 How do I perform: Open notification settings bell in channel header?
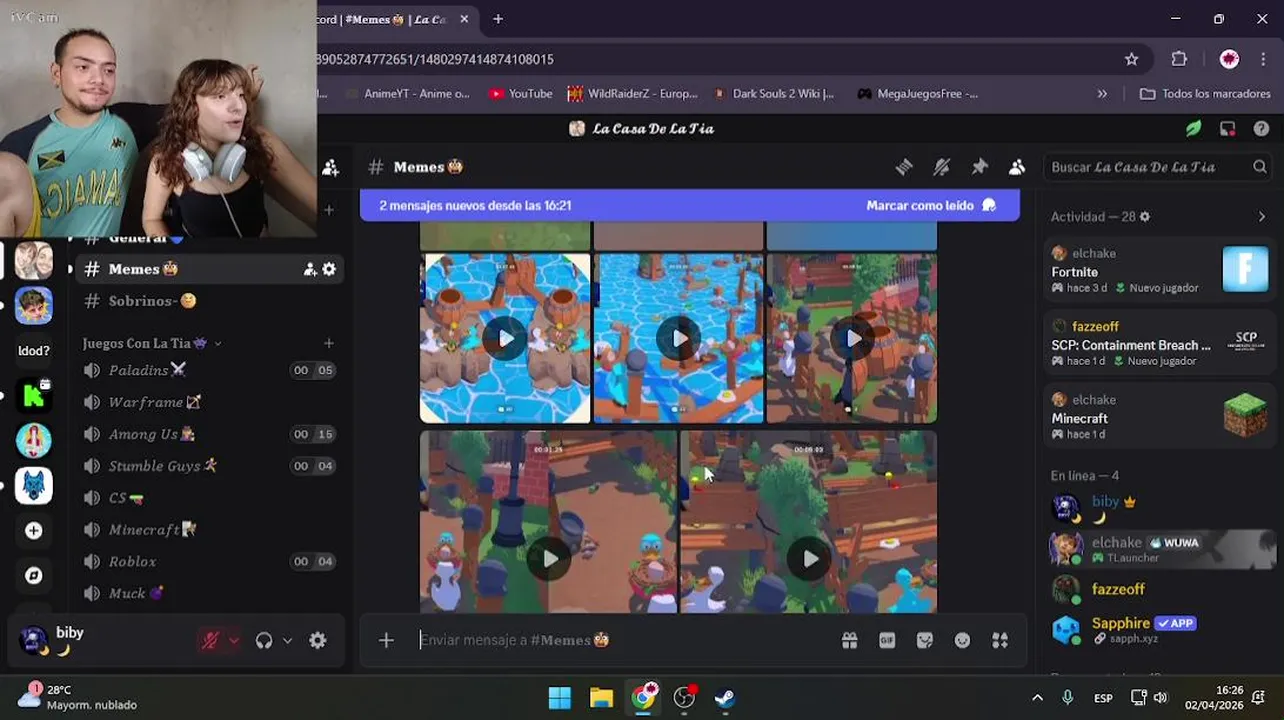click(x=941, y=167)
